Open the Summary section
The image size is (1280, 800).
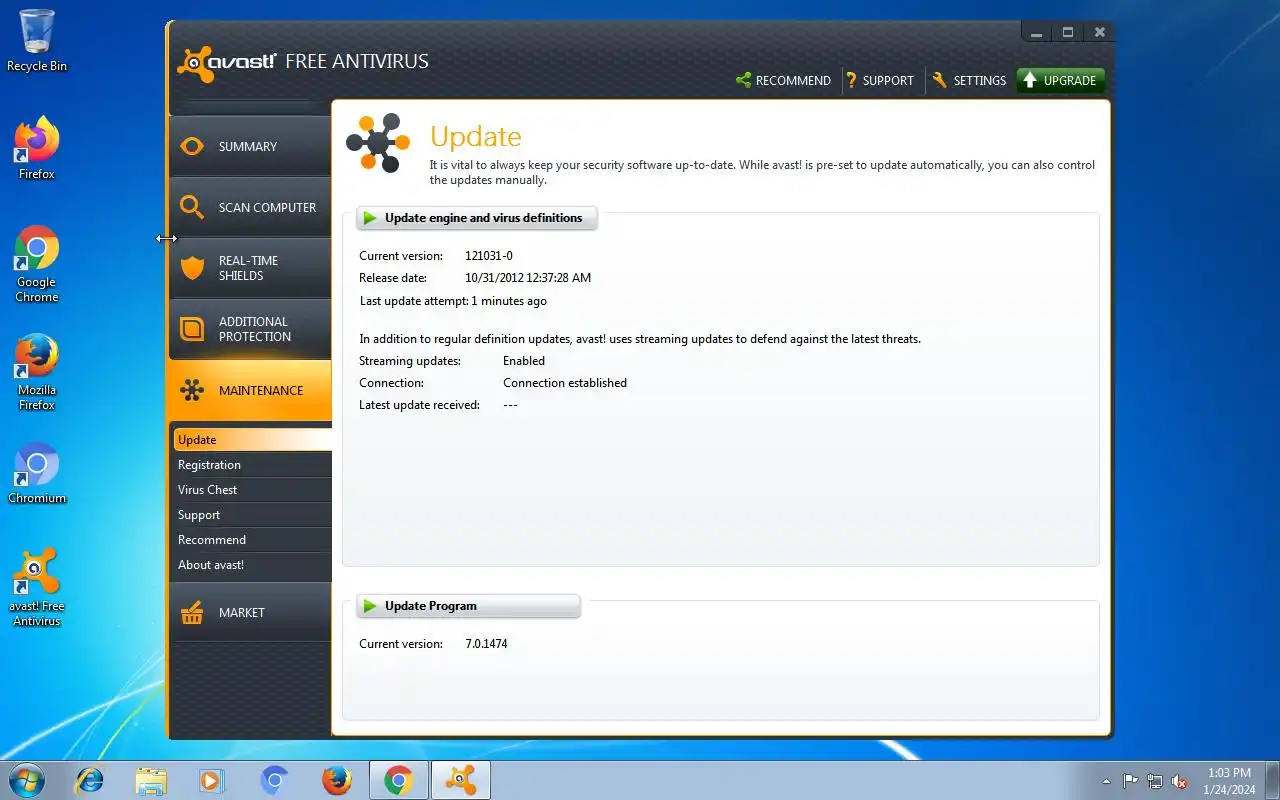[x=250, y=146]
